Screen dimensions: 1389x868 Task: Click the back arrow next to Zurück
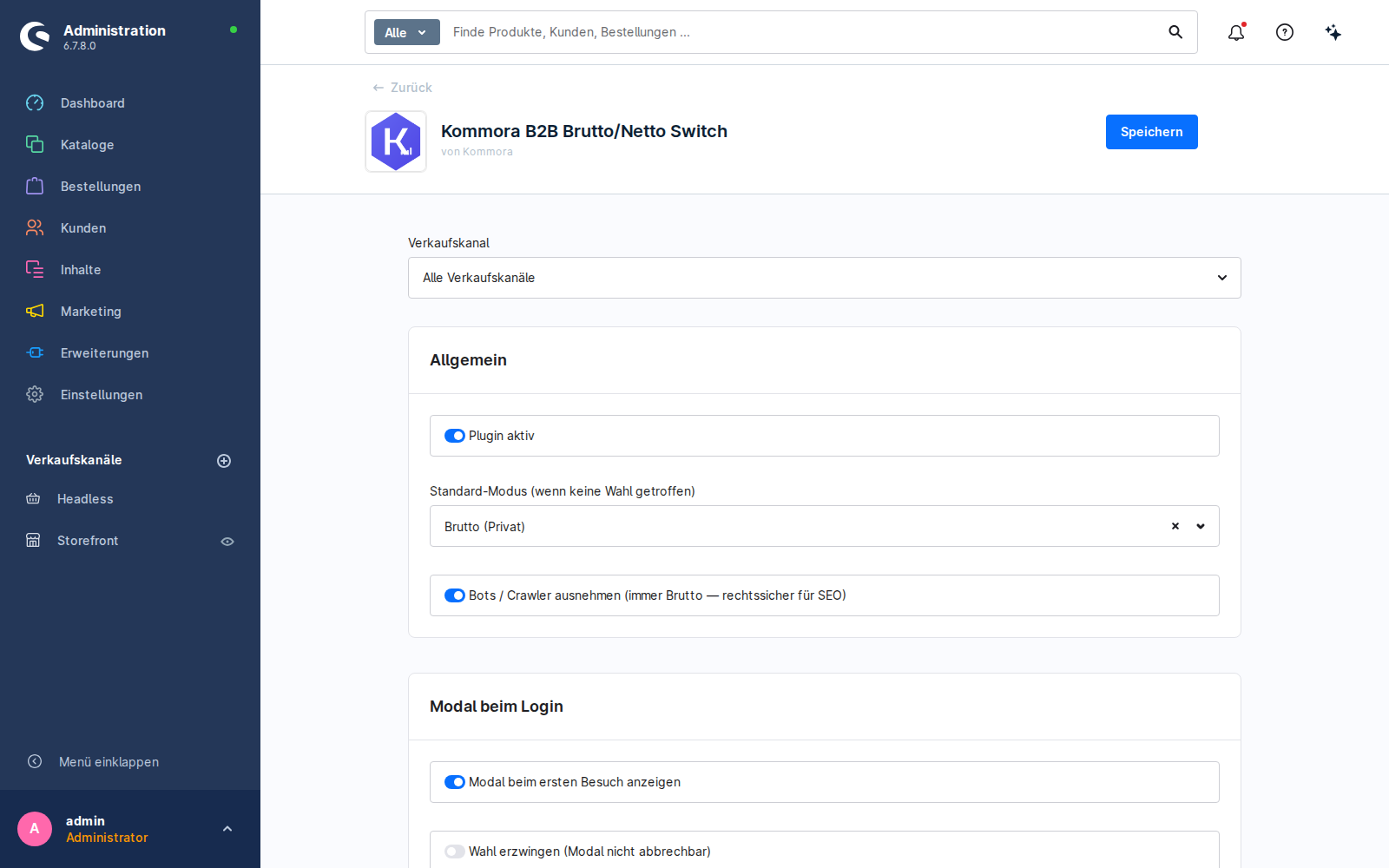tap(379, 88)
